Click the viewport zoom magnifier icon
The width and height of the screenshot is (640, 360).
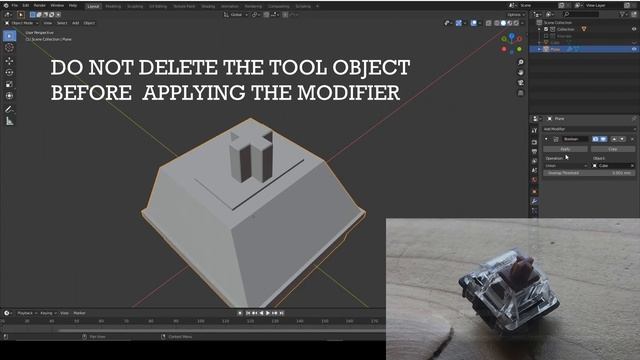521,62
